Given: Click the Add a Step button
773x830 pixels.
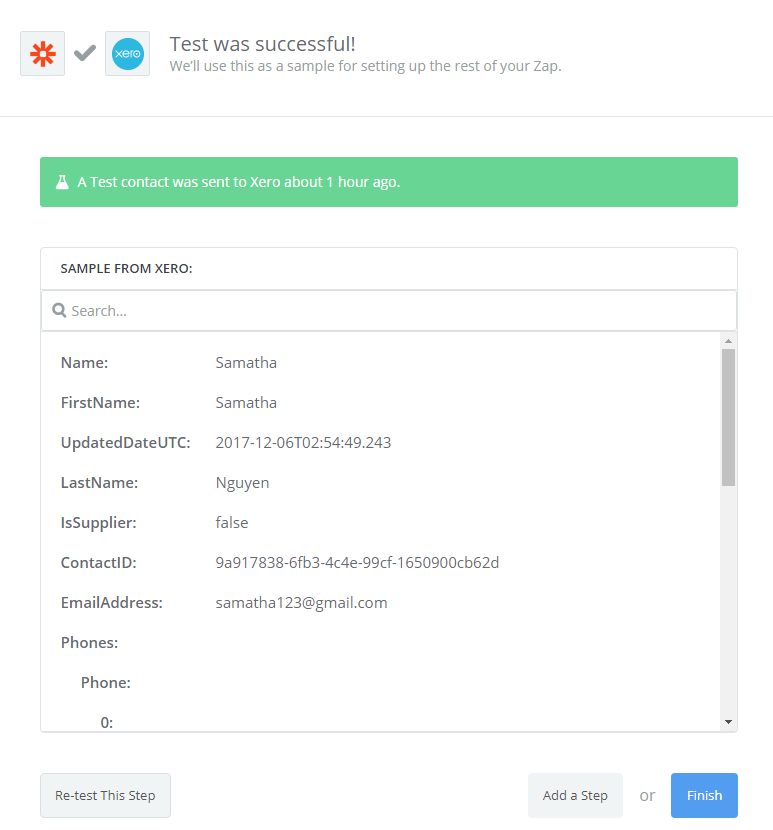Looking at the screenshot, I should [575, 795].
